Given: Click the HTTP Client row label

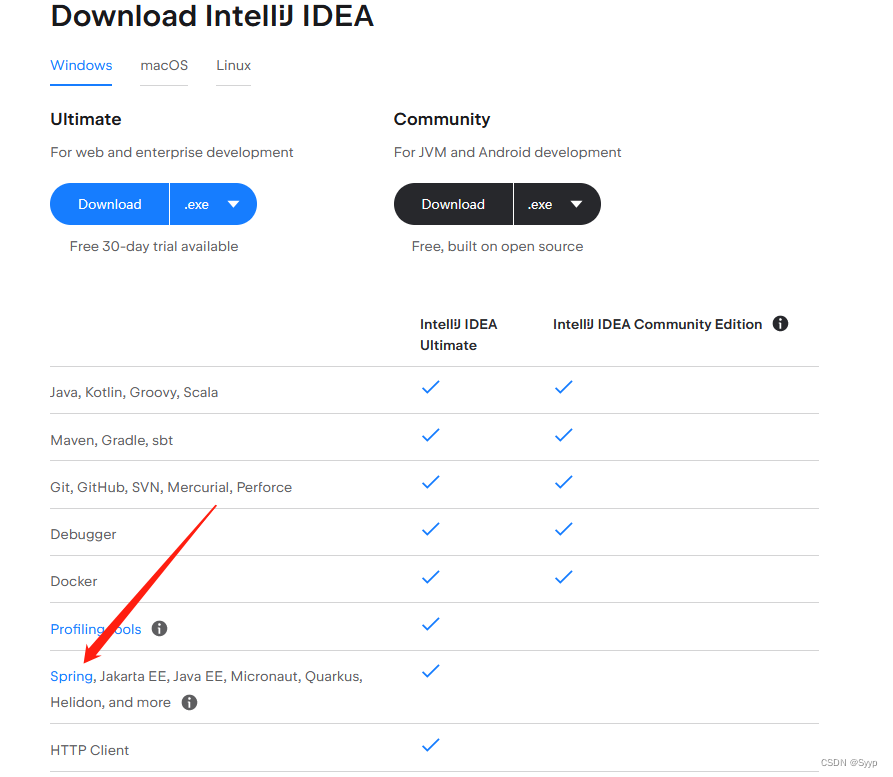Looking at the screenshot, I should [x=89, y=750].
